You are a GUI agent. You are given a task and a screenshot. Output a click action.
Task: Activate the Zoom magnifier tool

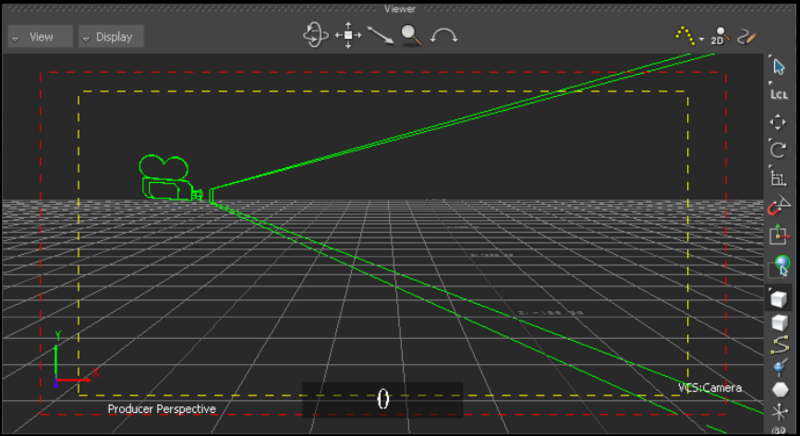click(x=411, y=36)
